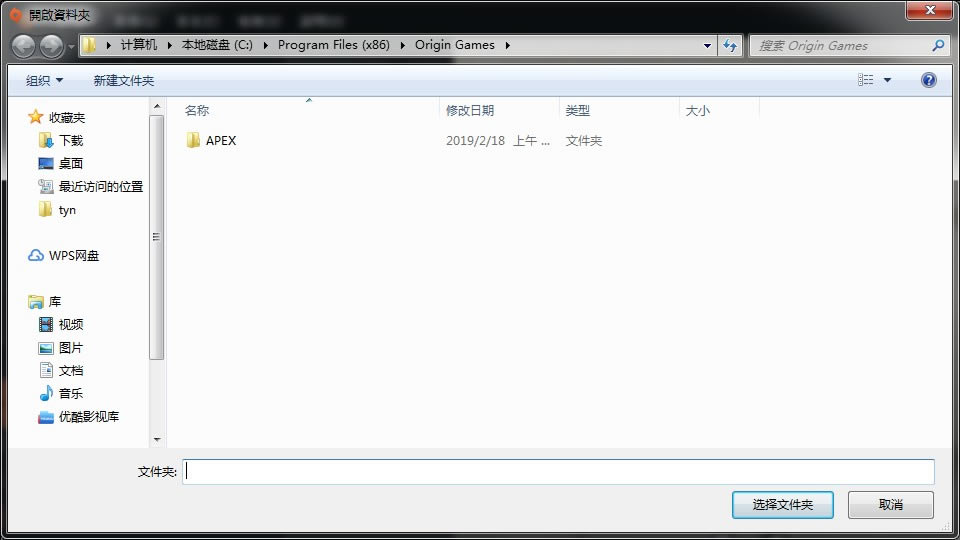Expand the view options dropdown arrow
Viewport: 960px width, 540px height.
point(887,80)
